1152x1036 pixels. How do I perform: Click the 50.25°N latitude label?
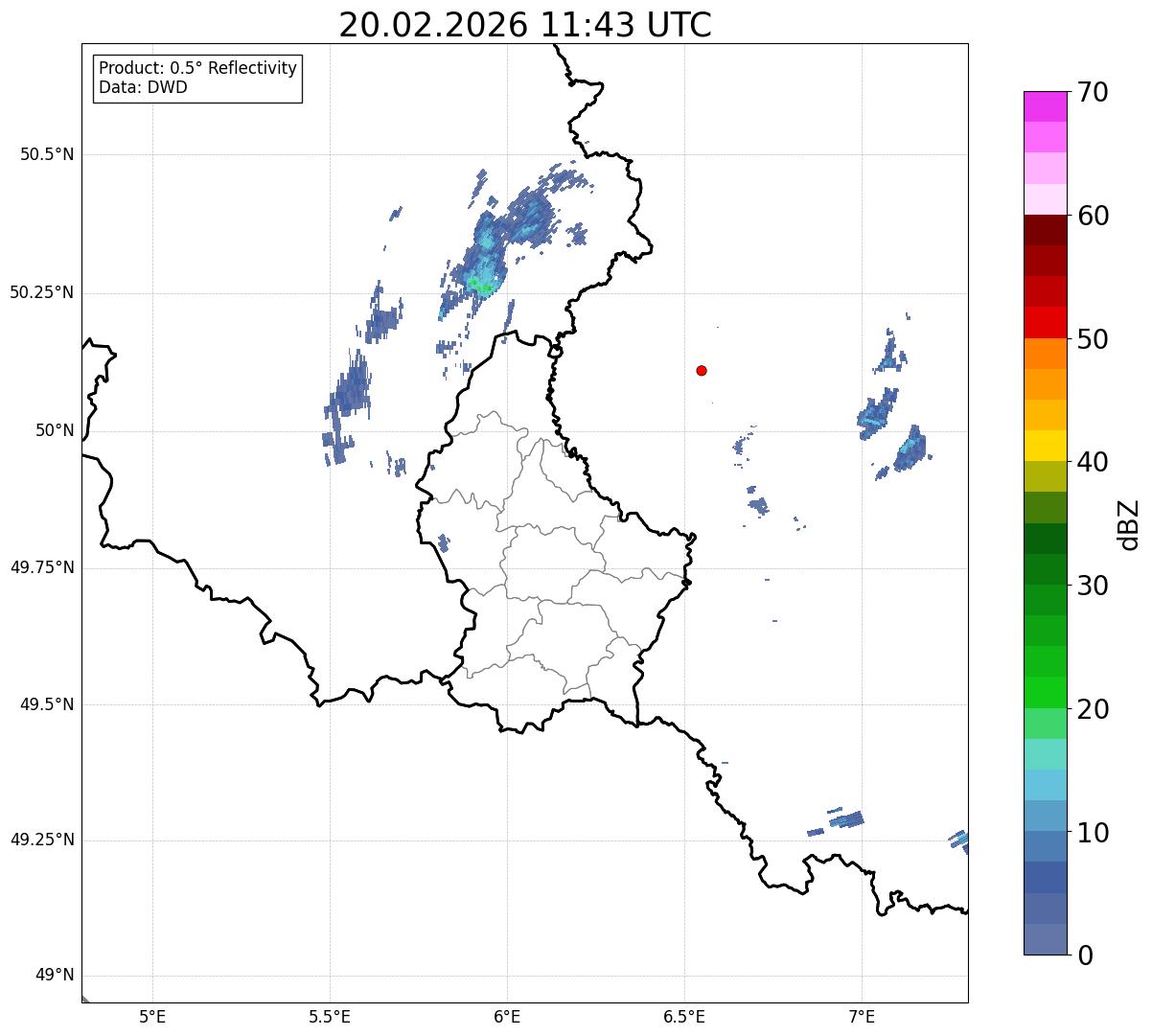coord(42,292)
